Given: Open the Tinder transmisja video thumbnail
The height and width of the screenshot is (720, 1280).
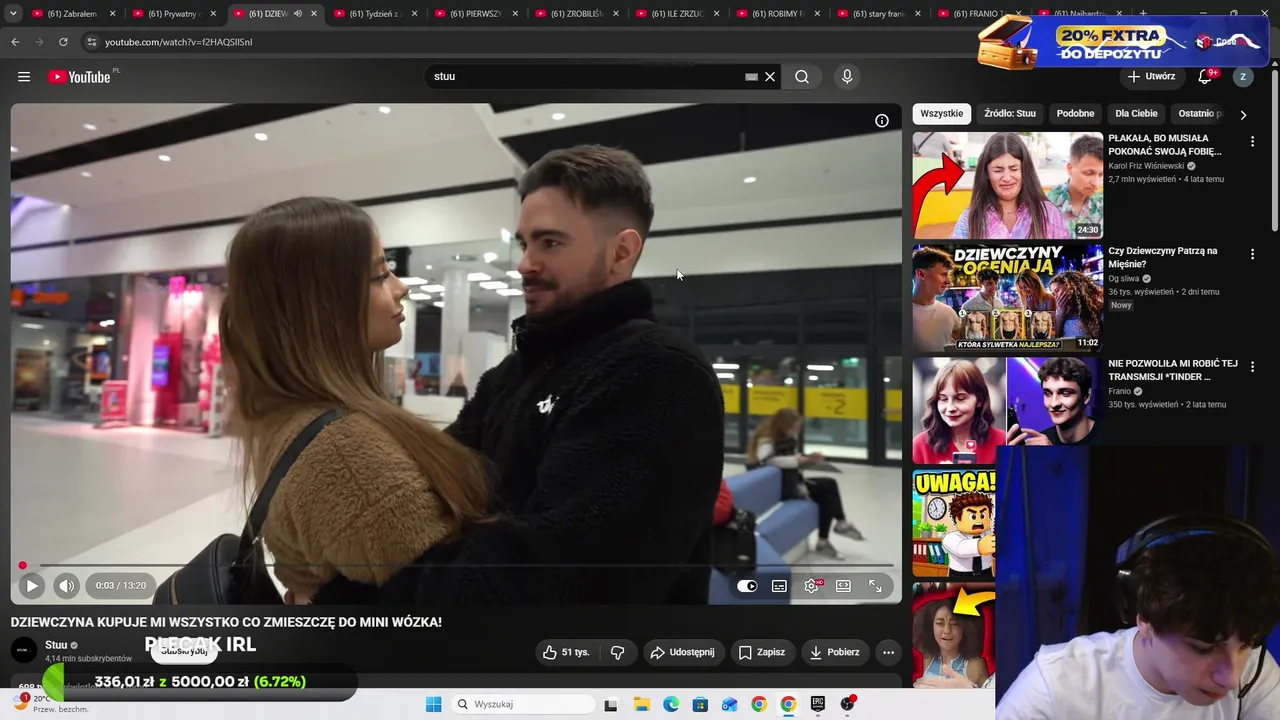Looking at the screenshot, I should [x=1008, y=411].
